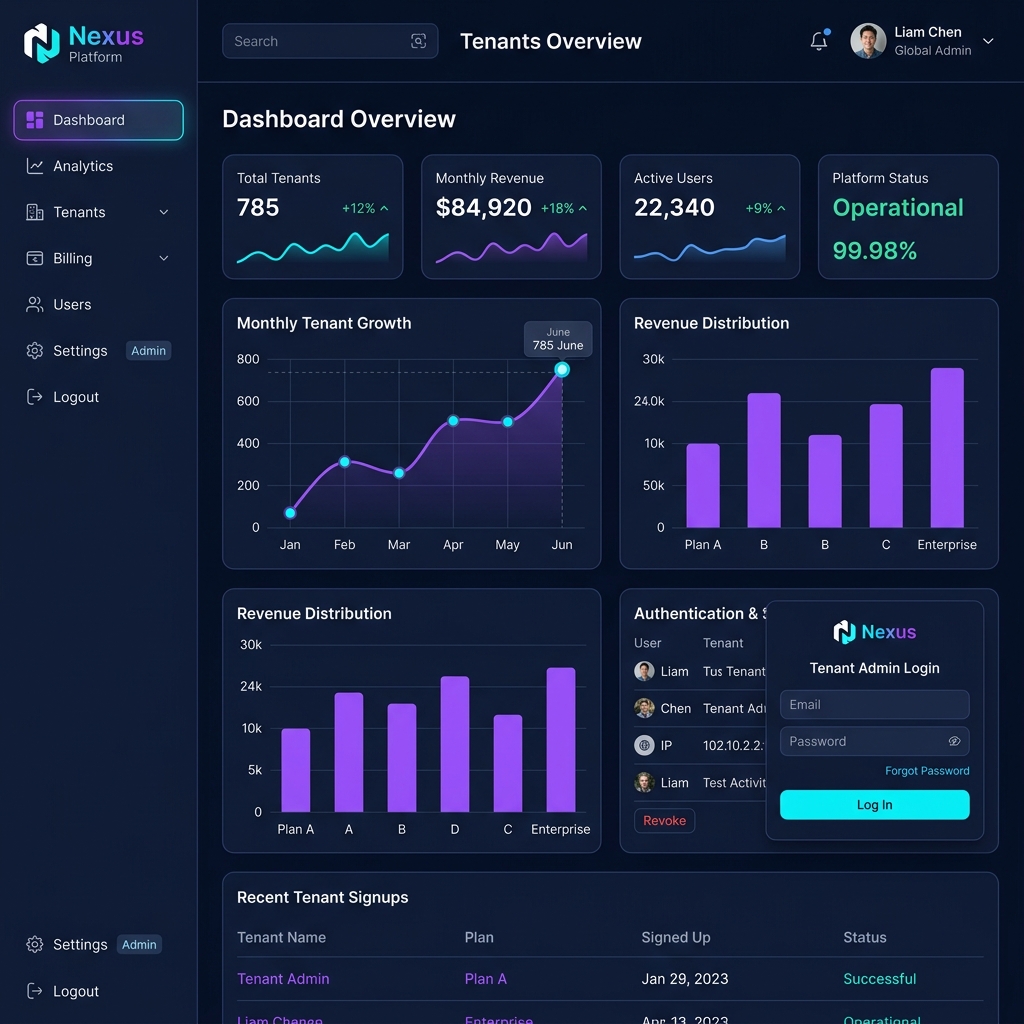Open the user account dropdown arrow
Screen dimensions: 1024x1024
pyautogui.click(x=988, y=41)
